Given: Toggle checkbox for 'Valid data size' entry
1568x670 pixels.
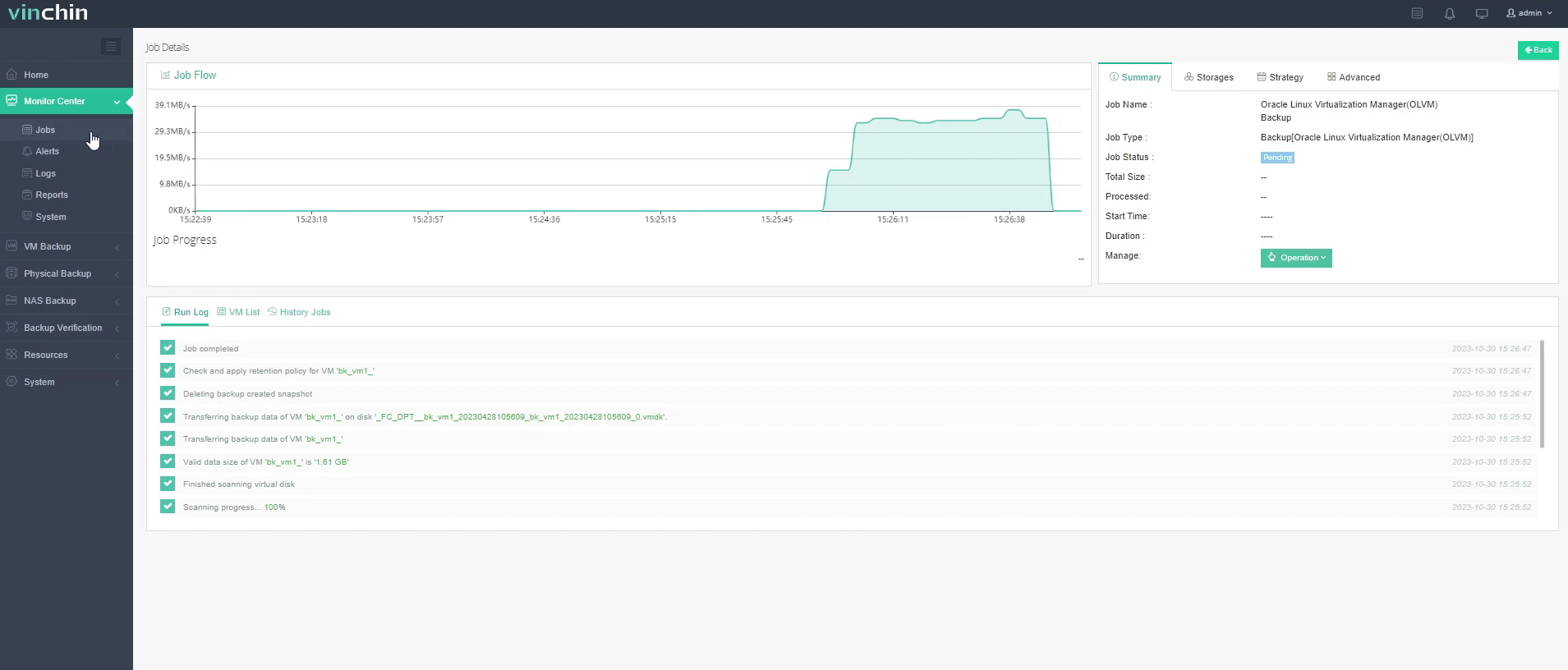Looking at the screenshot, I should 168,461.
